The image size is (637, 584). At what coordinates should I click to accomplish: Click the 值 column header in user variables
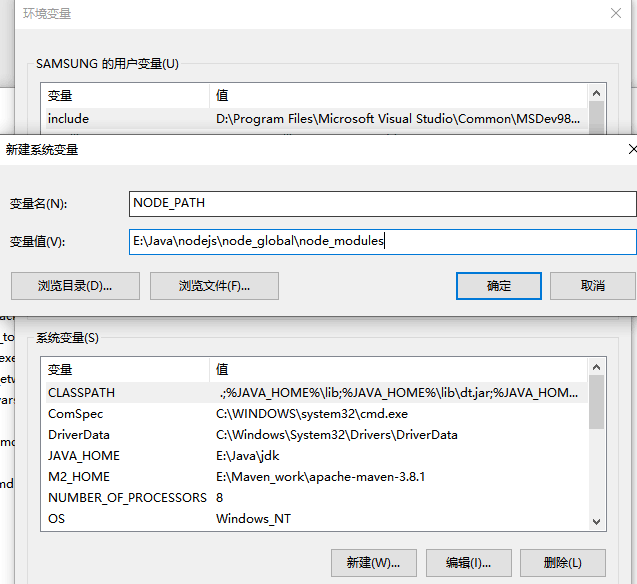pyautogui.click(x=399, y=95)
